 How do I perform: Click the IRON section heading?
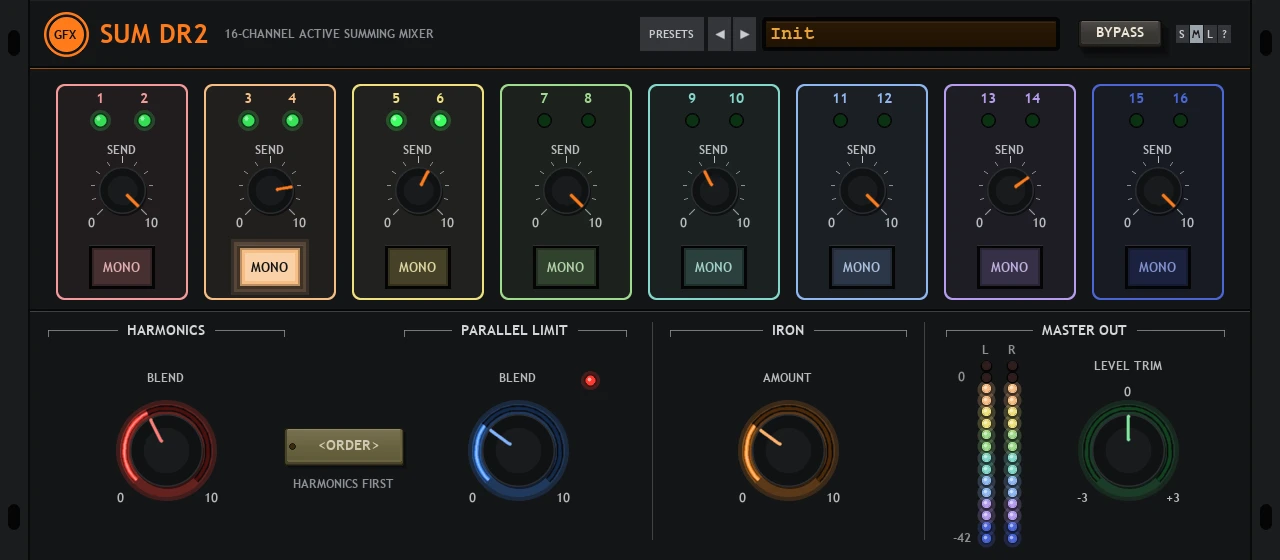(788, 330)
